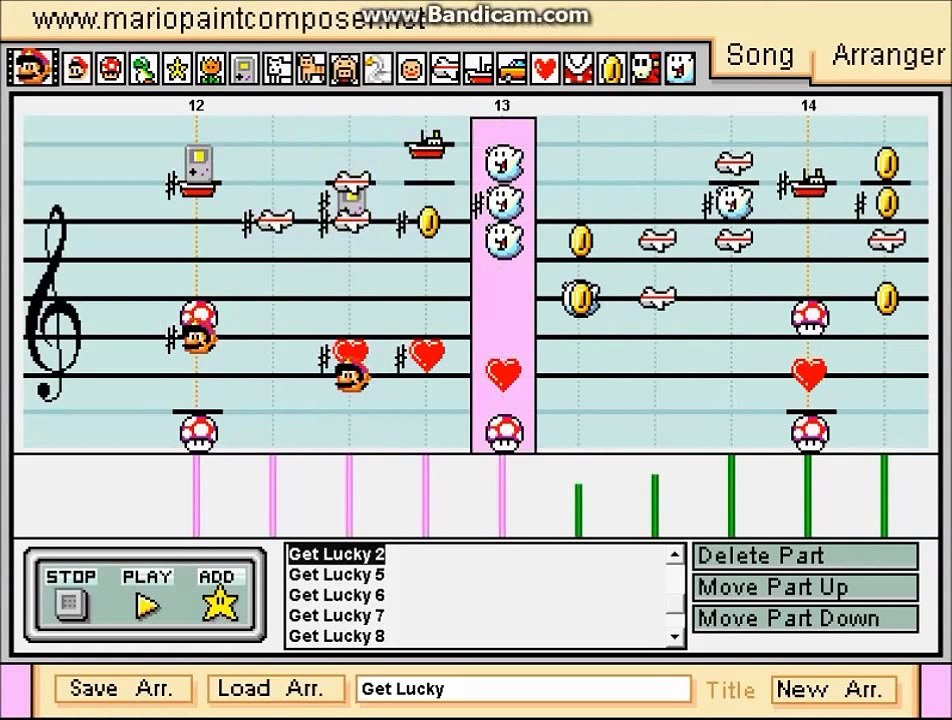
Task: Click the pink volume bar under measure 12
Action: click(x=196, y=496)
